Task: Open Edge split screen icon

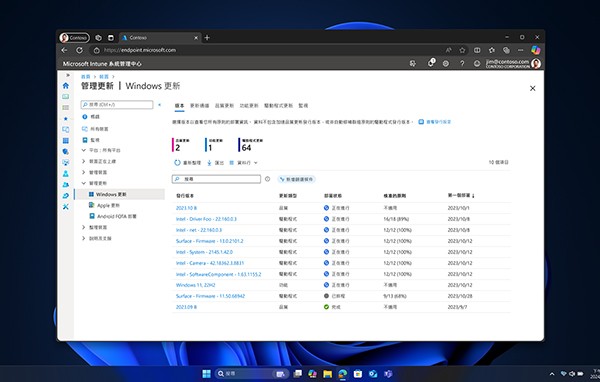Action: pos(477,50)
